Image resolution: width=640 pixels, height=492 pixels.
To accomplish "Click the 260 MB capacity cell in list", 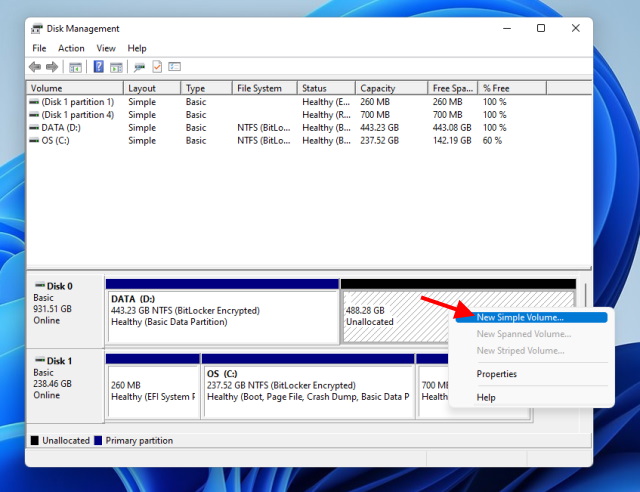I will [375, 102].
